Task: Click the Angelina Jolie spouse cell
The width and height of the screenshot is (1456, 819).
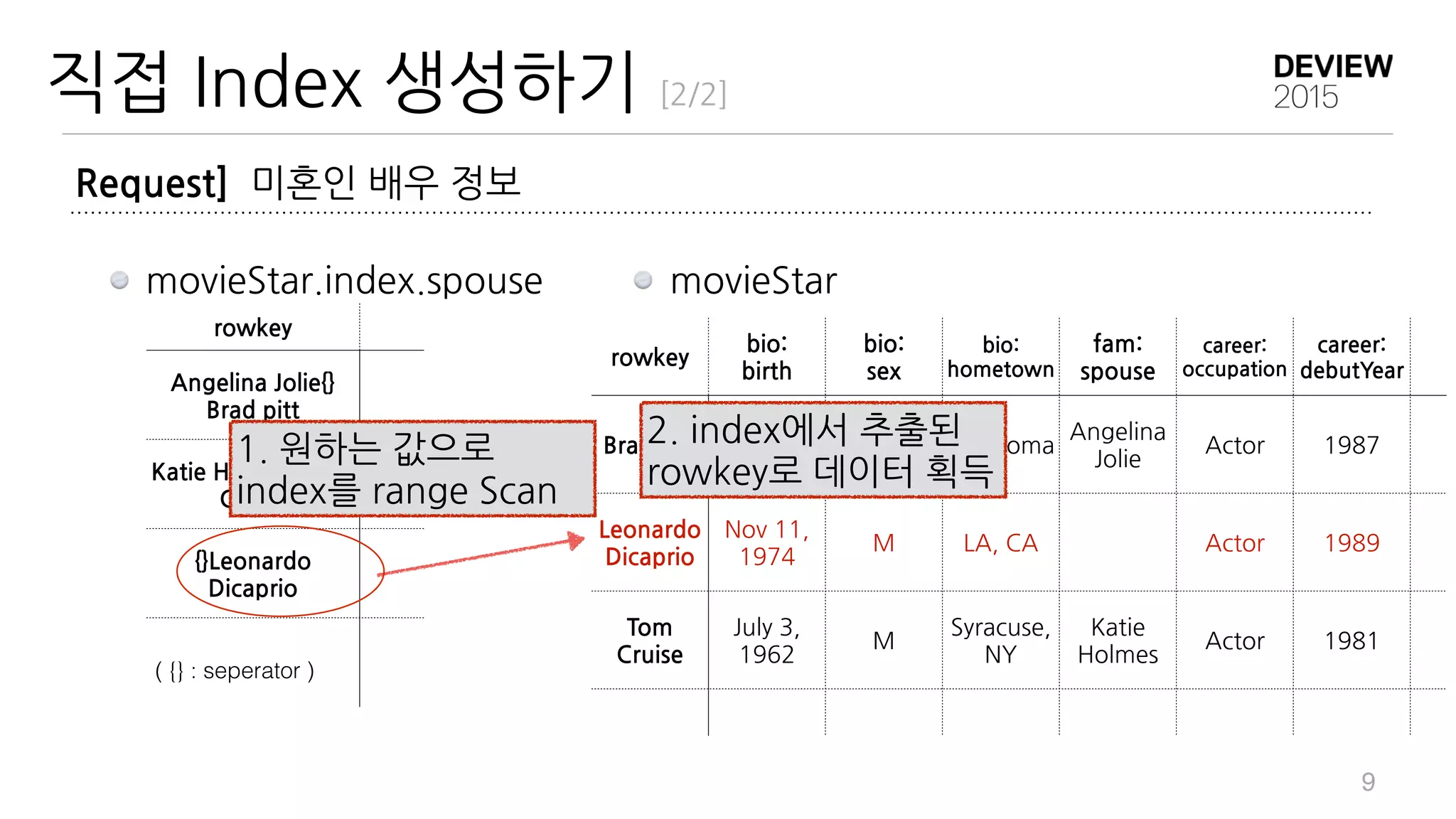Action: [x=1117, y=444]
